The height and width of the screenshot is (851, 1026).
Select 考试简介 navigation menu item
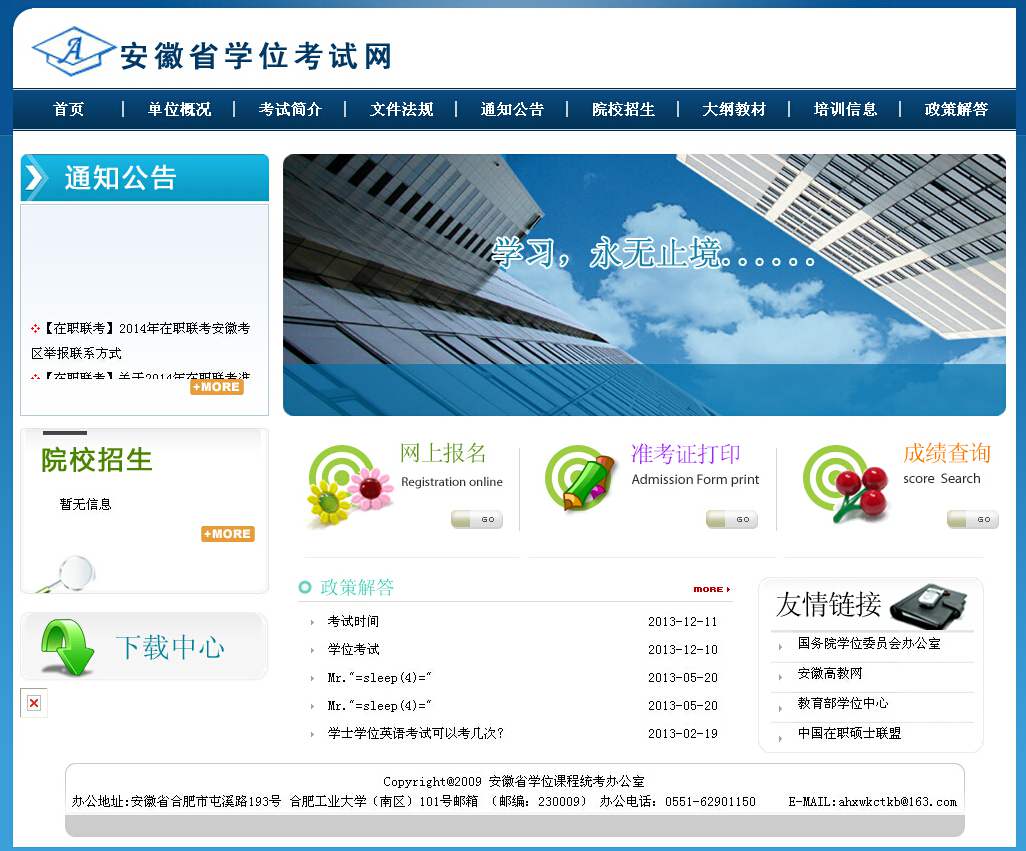point(290,109)
